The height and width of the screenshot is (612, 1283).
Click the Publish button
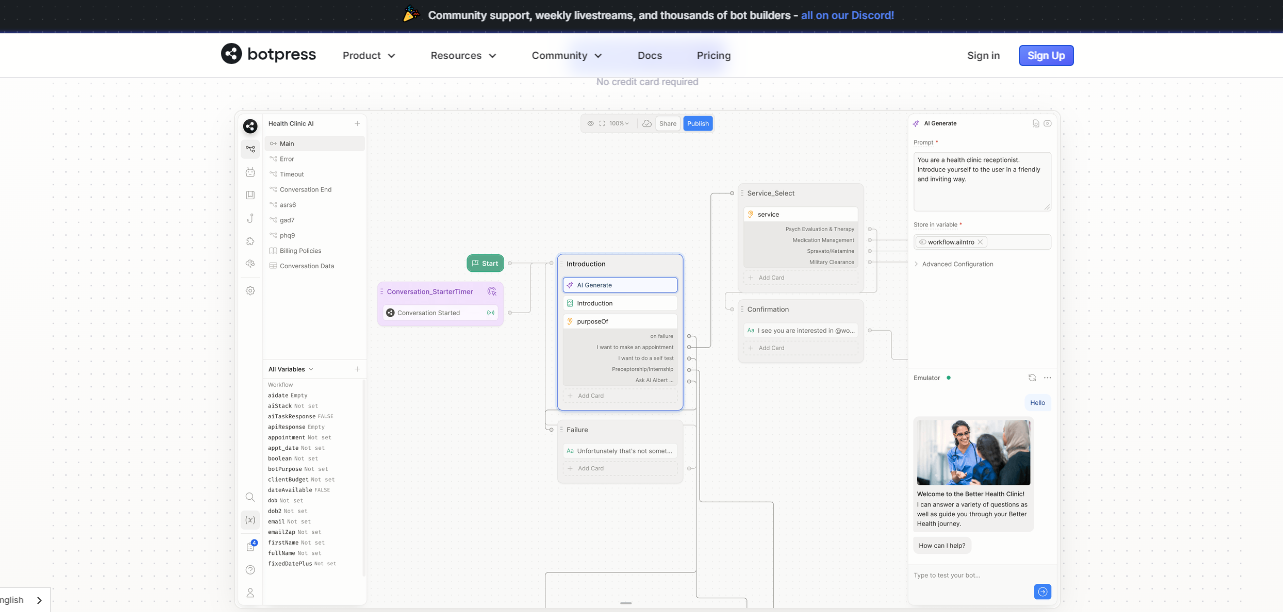(698, 123)
